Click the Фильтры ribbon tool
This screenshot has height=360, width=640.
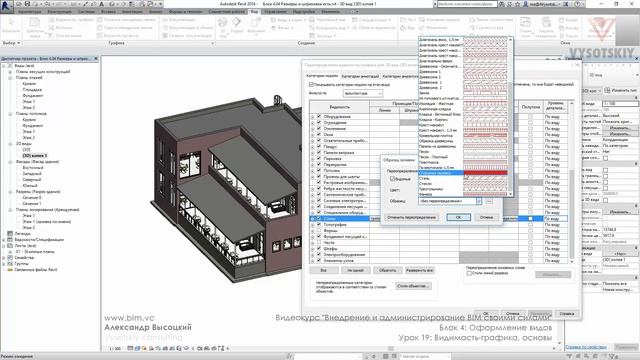click(x=60, y=28)
